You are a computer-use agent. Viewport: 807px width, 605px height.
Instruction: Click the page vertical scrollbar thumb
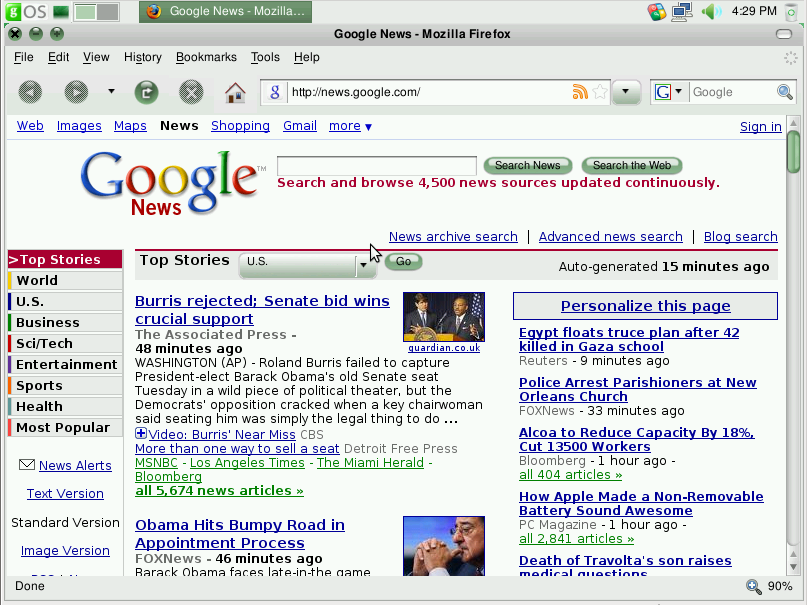click(793, 152)
